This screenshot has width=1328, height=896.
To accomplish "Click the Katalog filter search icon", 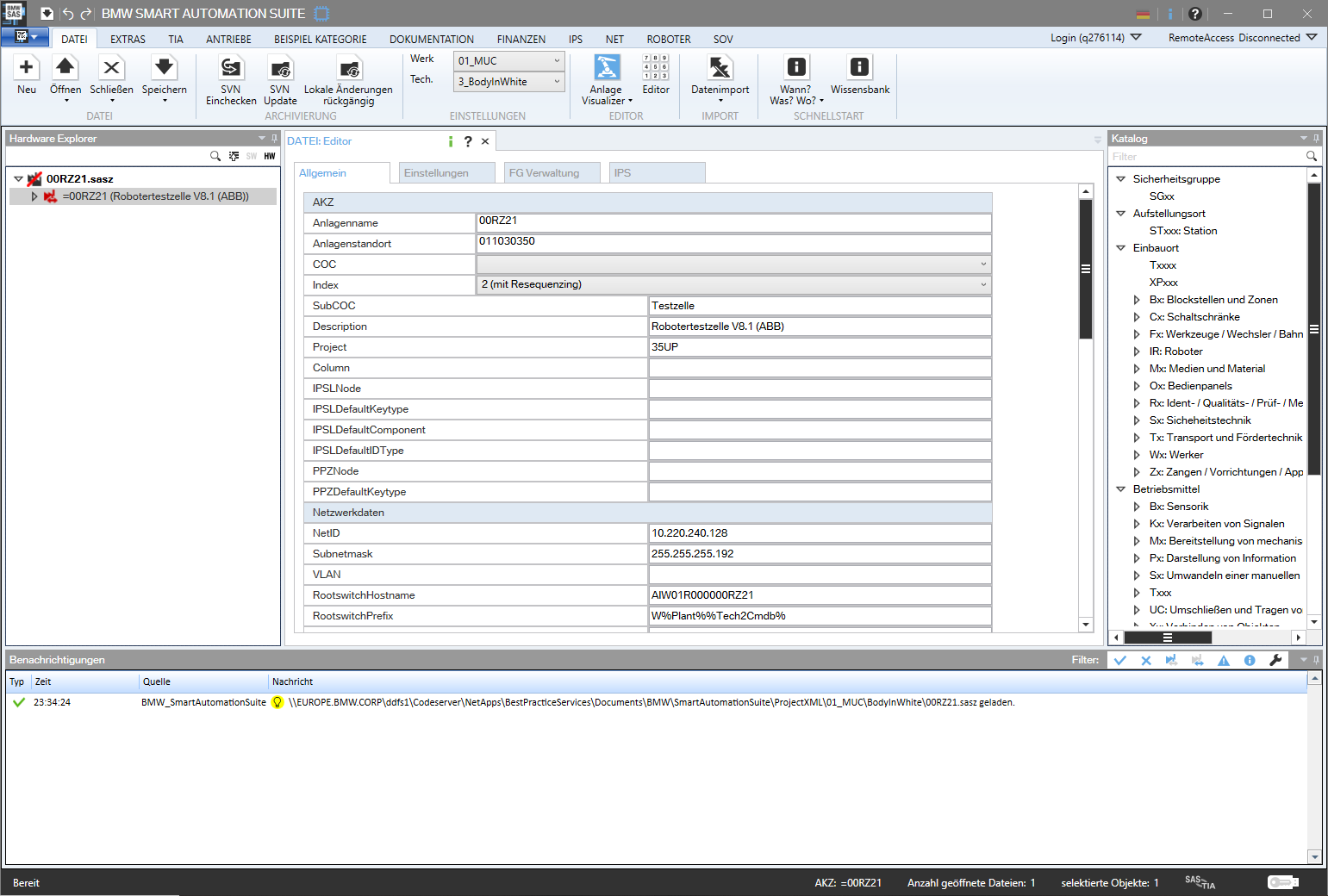I will pyautogui.click(x=1312, y=156).
